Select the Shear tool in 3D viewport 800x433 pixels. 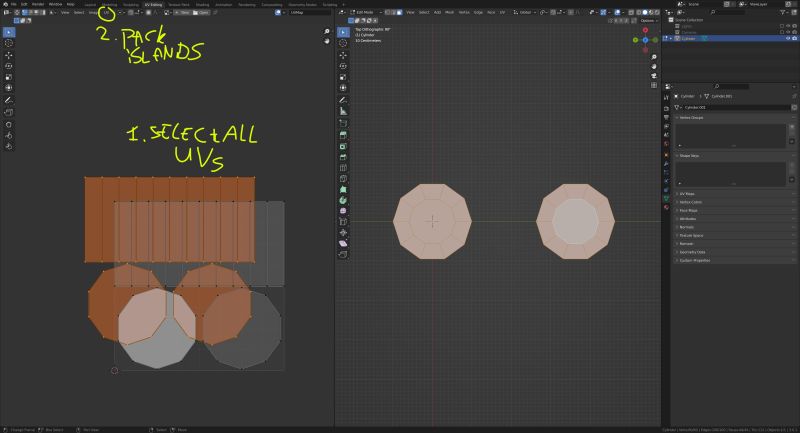click(x=343, y=243)
